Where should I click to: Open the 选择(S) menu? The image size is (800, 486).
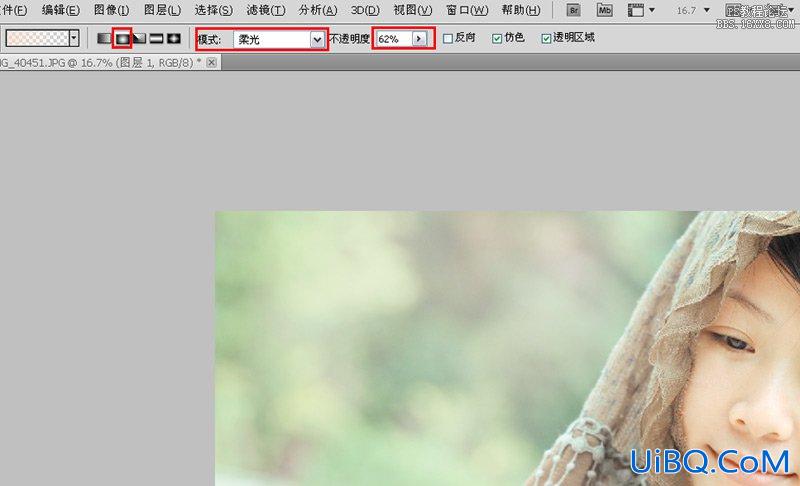[x=213, y=10]
